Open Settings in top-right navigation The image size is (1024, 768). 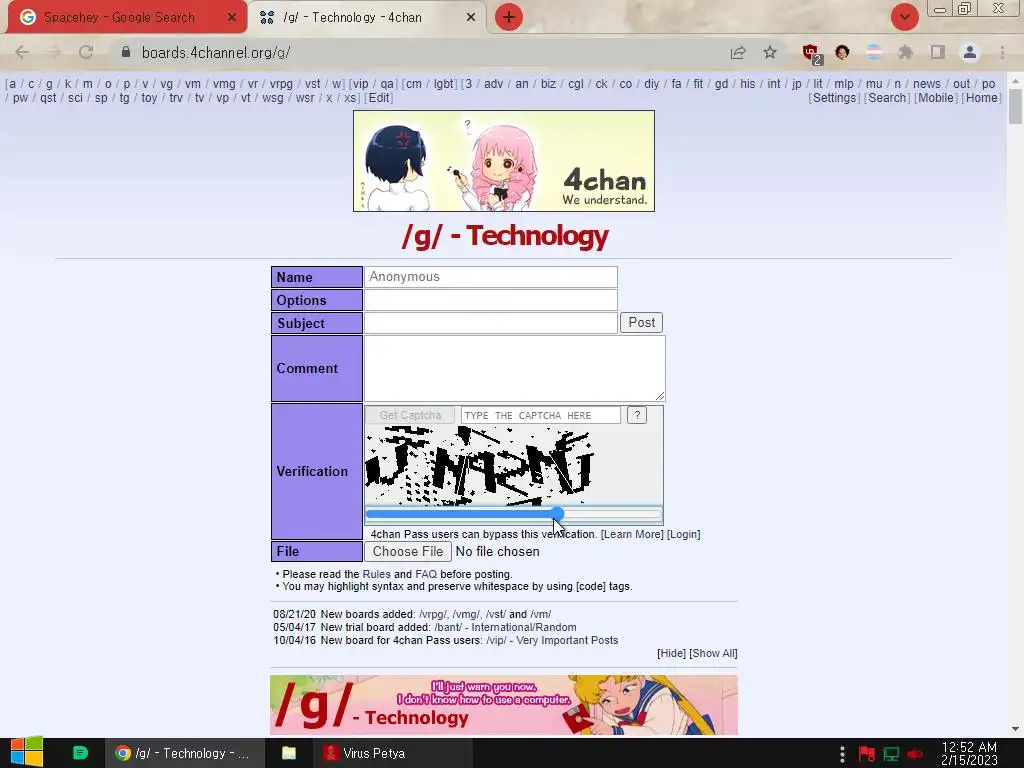point(834,98)
